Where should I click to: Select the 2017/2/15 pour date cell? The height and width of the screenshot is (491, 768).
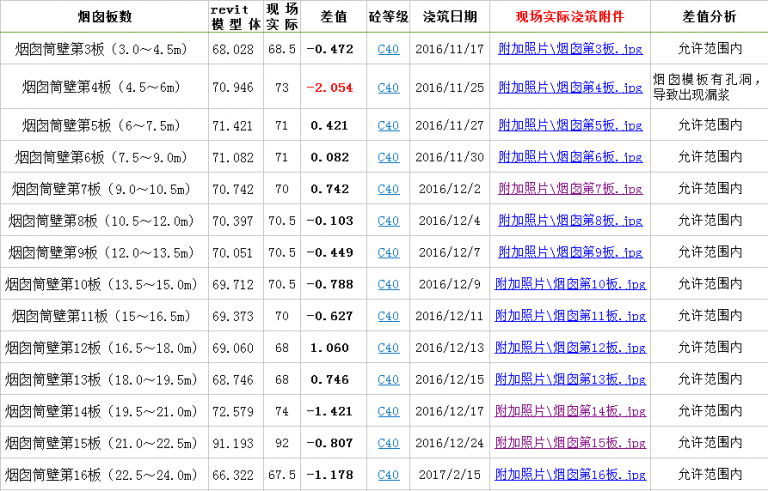[449, 474]
